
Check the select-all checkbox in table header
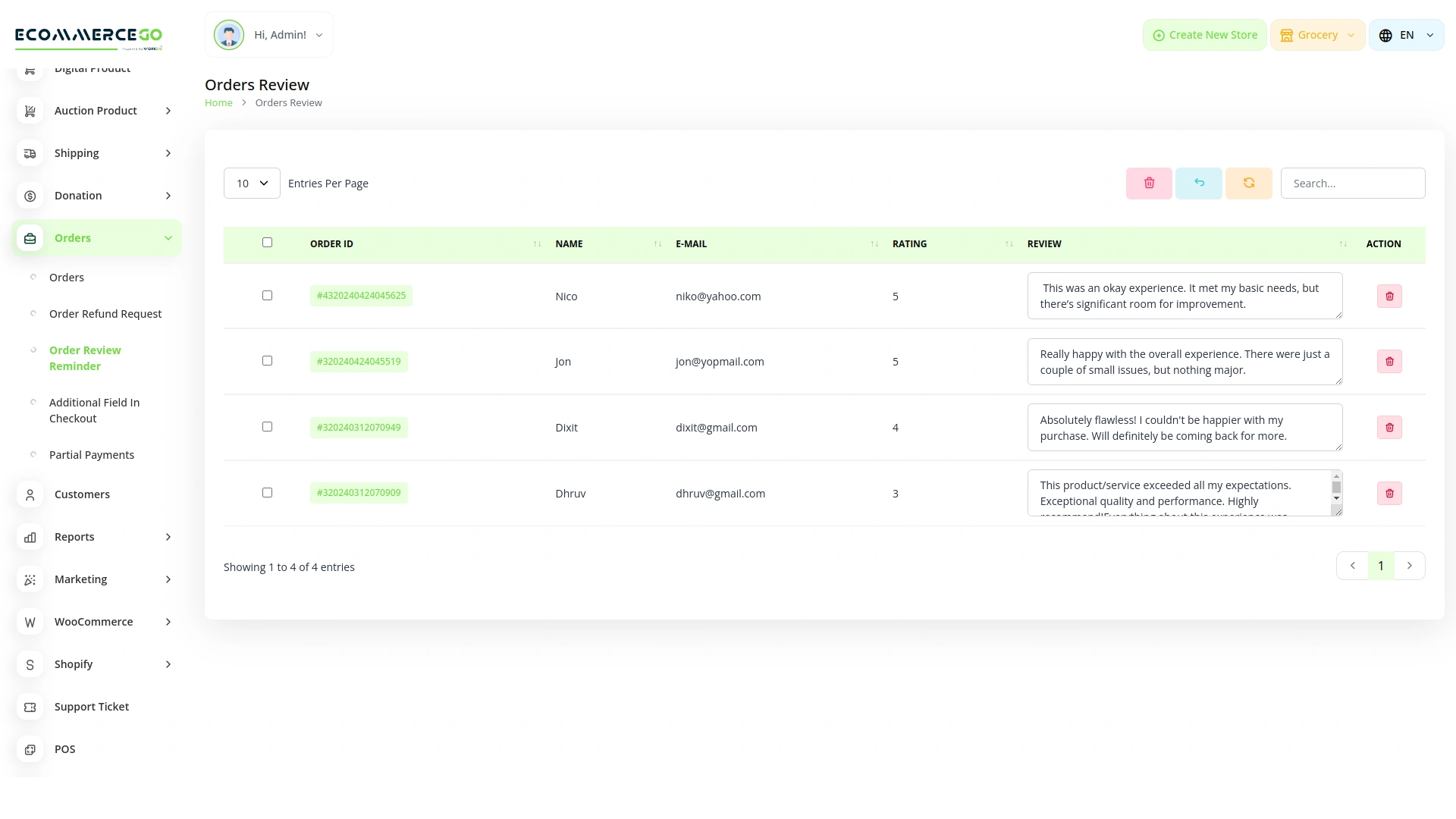[267, 242]
